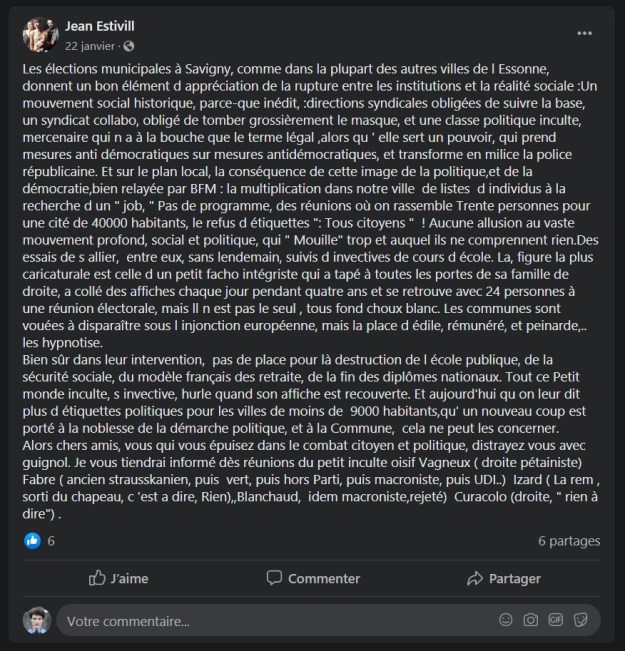
Task: Click the reaction count number 6
Action: pyautogui.click(x=51, y=540)
